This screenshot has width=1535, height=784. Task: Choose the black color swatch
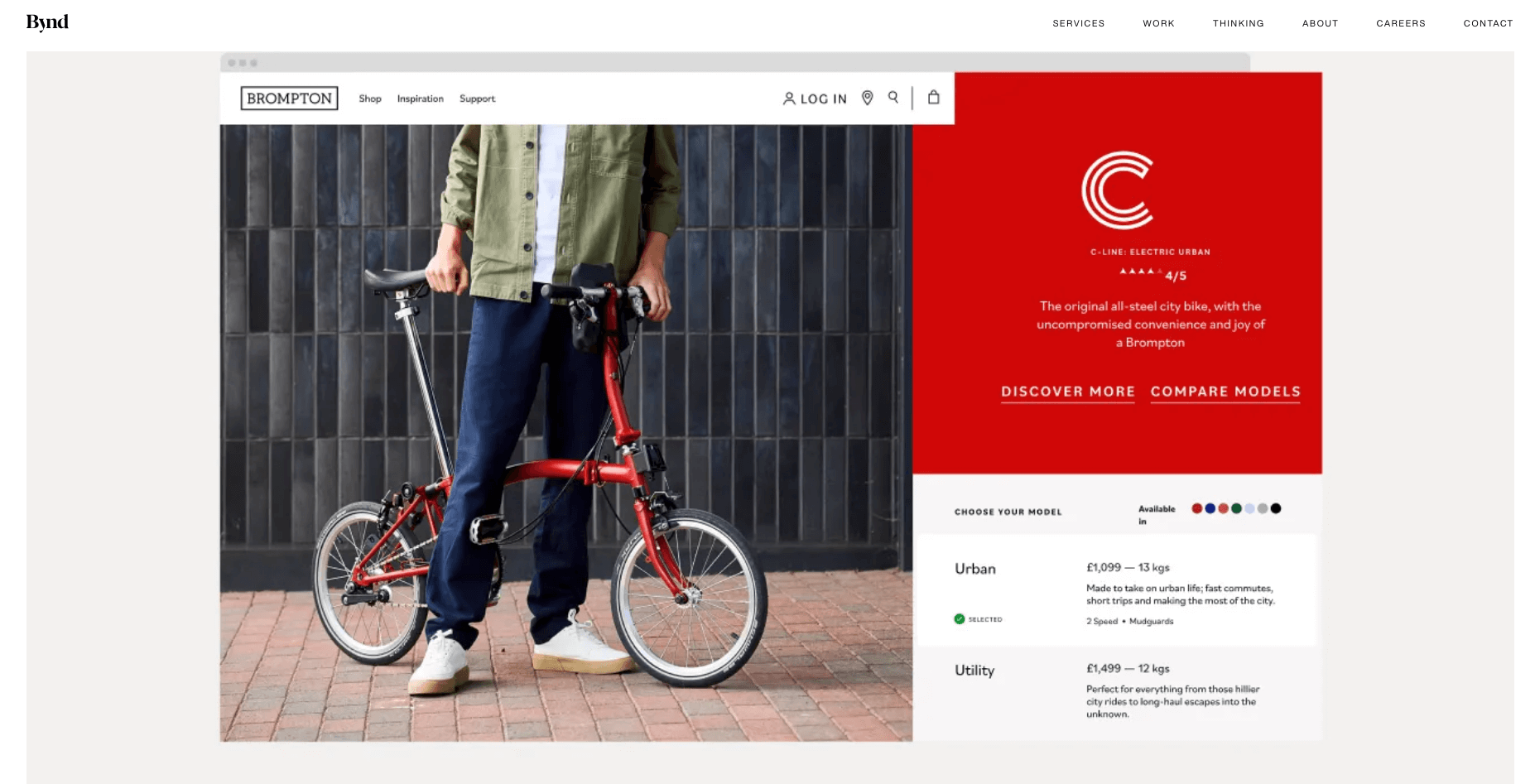(1276, 508)
